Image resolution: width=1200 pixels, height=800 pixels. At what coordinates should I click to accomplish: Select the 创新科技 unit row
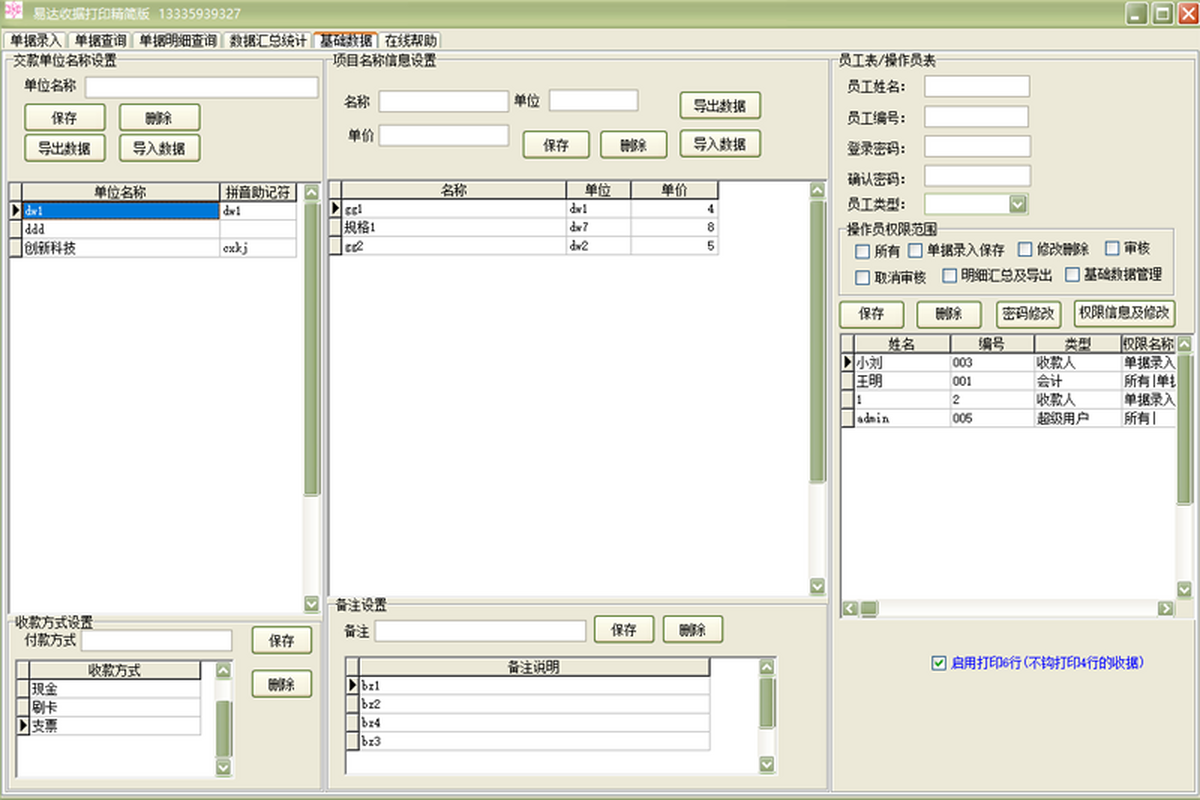pyautogui.click(x=154, y=248)
